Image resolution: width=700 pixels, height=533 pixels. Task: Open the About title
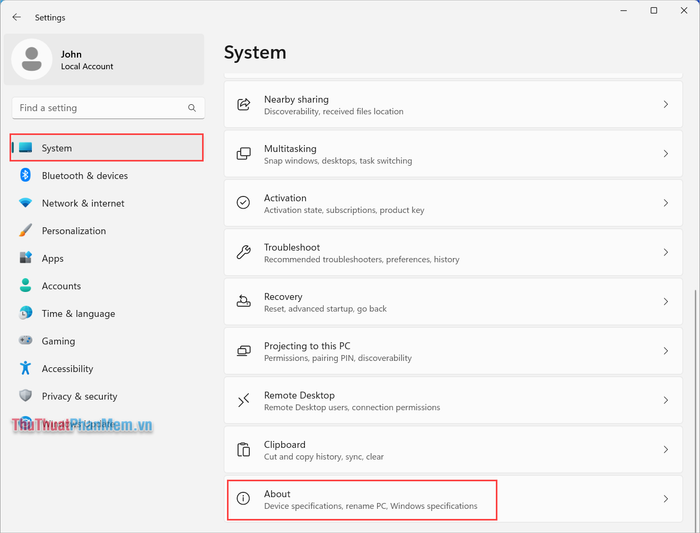[x=277, y=494]
